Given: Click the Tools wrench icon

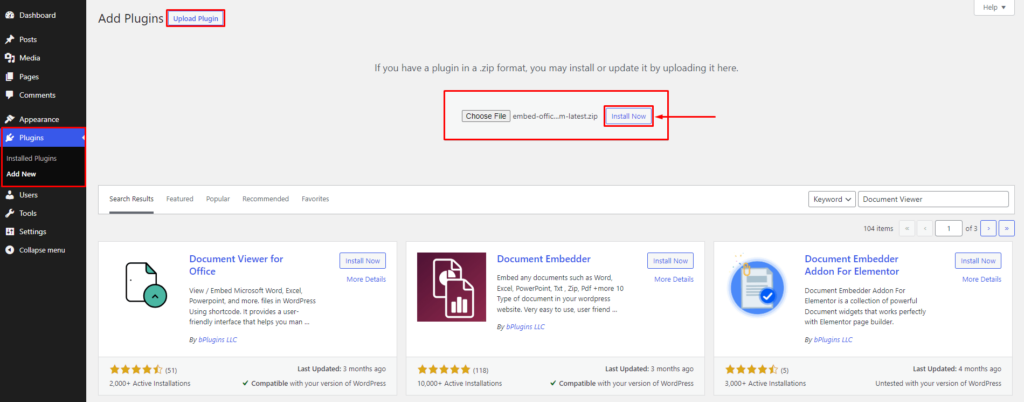Looking at the screenshot, I should pos(9,213).
